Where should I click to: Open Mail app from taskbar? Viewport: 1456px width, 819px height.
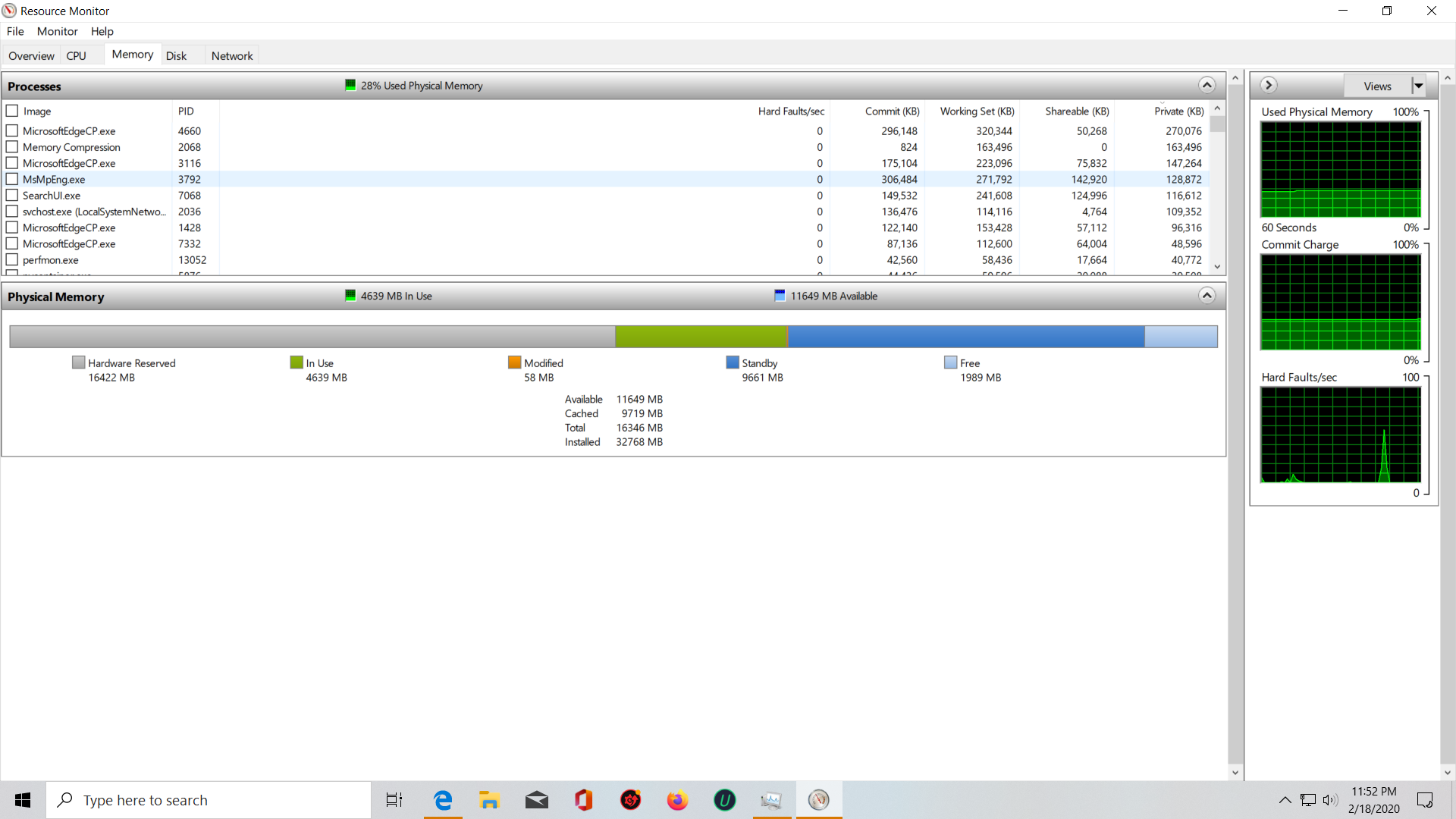point(536,800)
